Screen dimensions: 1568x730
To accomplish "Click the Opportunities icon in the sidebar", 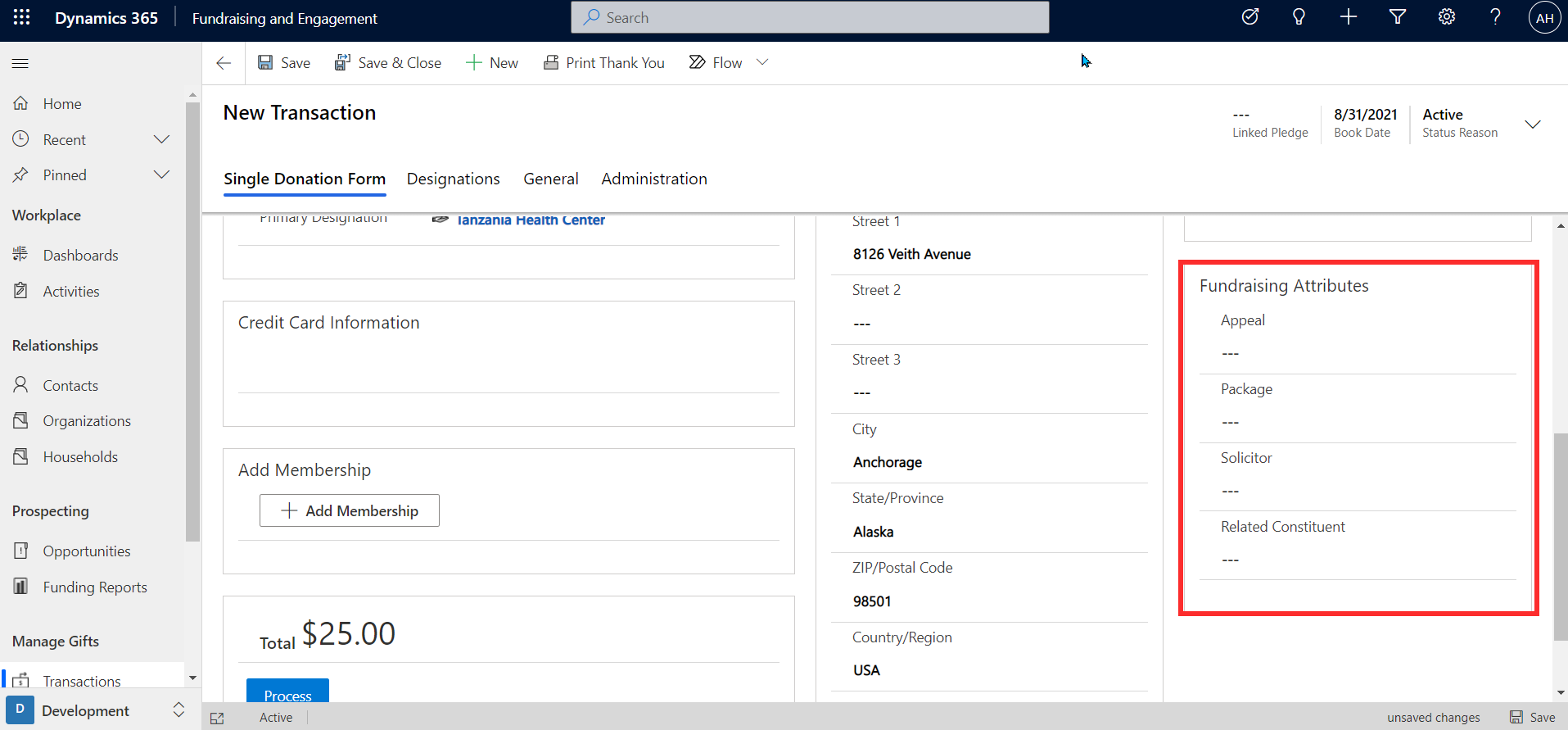I will pyautogui.click(x=21, y=551).
